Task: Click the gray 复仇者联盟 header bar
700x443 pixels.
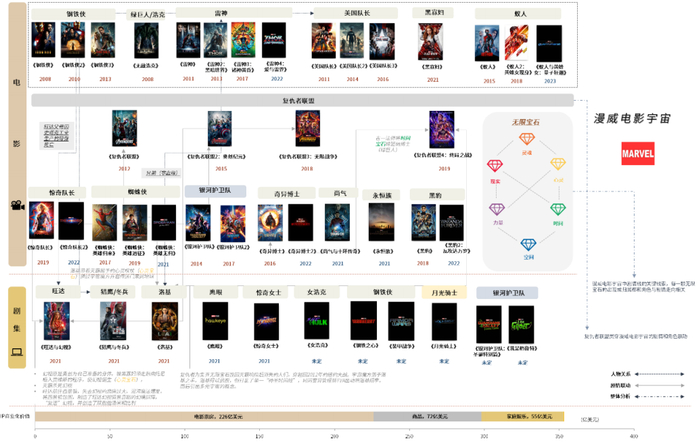Action: click(x=302, y=100)
